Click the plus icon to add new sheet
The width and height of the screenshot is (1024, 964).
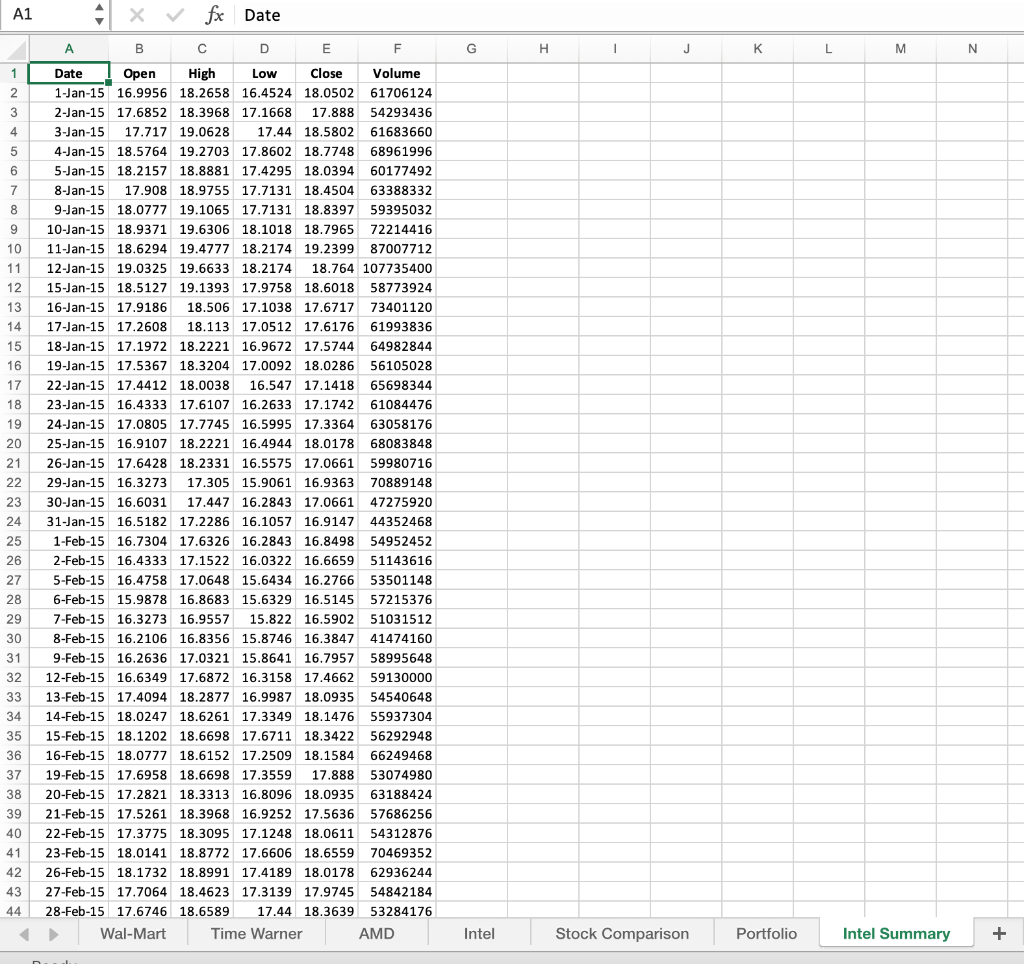[x=998, y=933]
